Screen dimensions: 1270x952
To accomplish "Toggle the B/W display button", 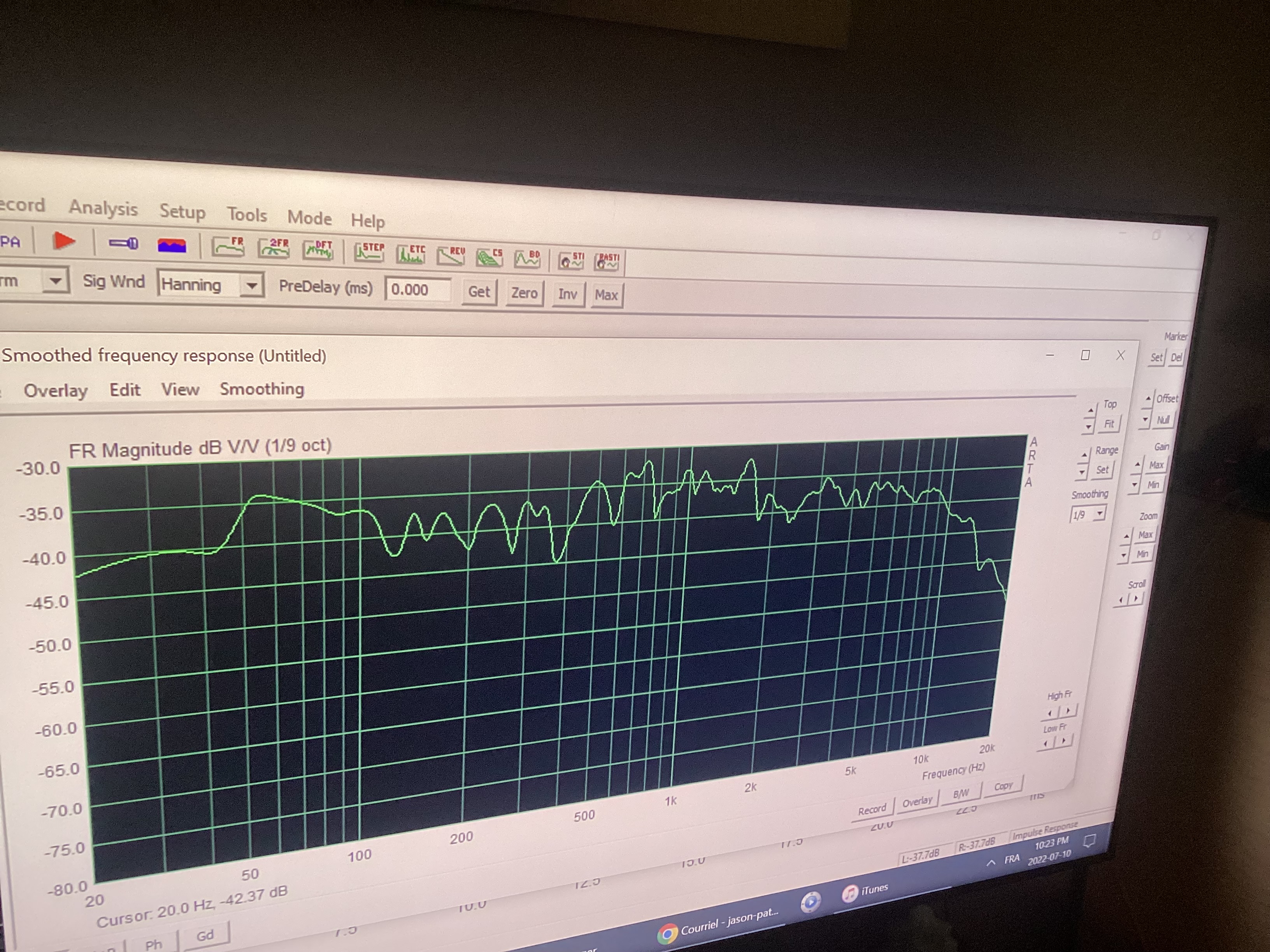I will (961, 794).
